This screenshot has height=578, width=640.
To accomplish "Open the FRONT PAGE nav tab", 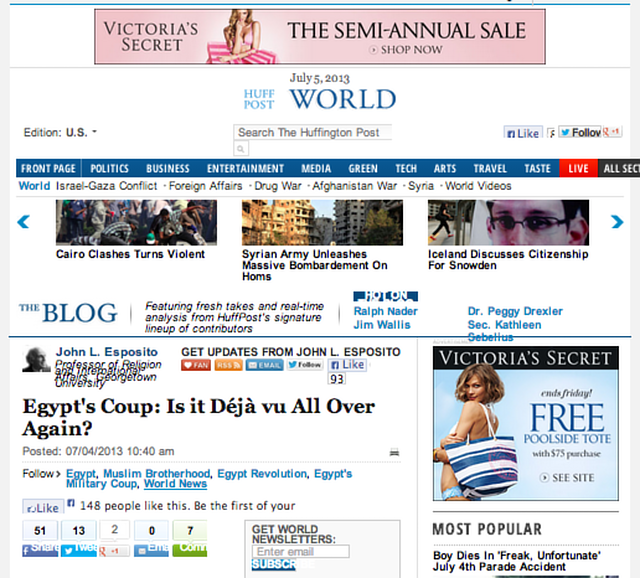I will point(48,169).
